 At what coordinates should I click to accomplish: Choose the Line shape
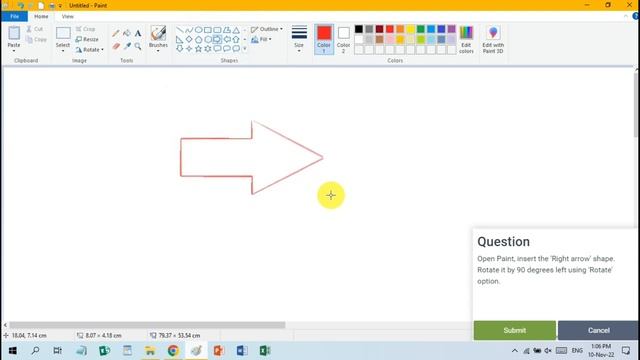[x=180, y=30]
